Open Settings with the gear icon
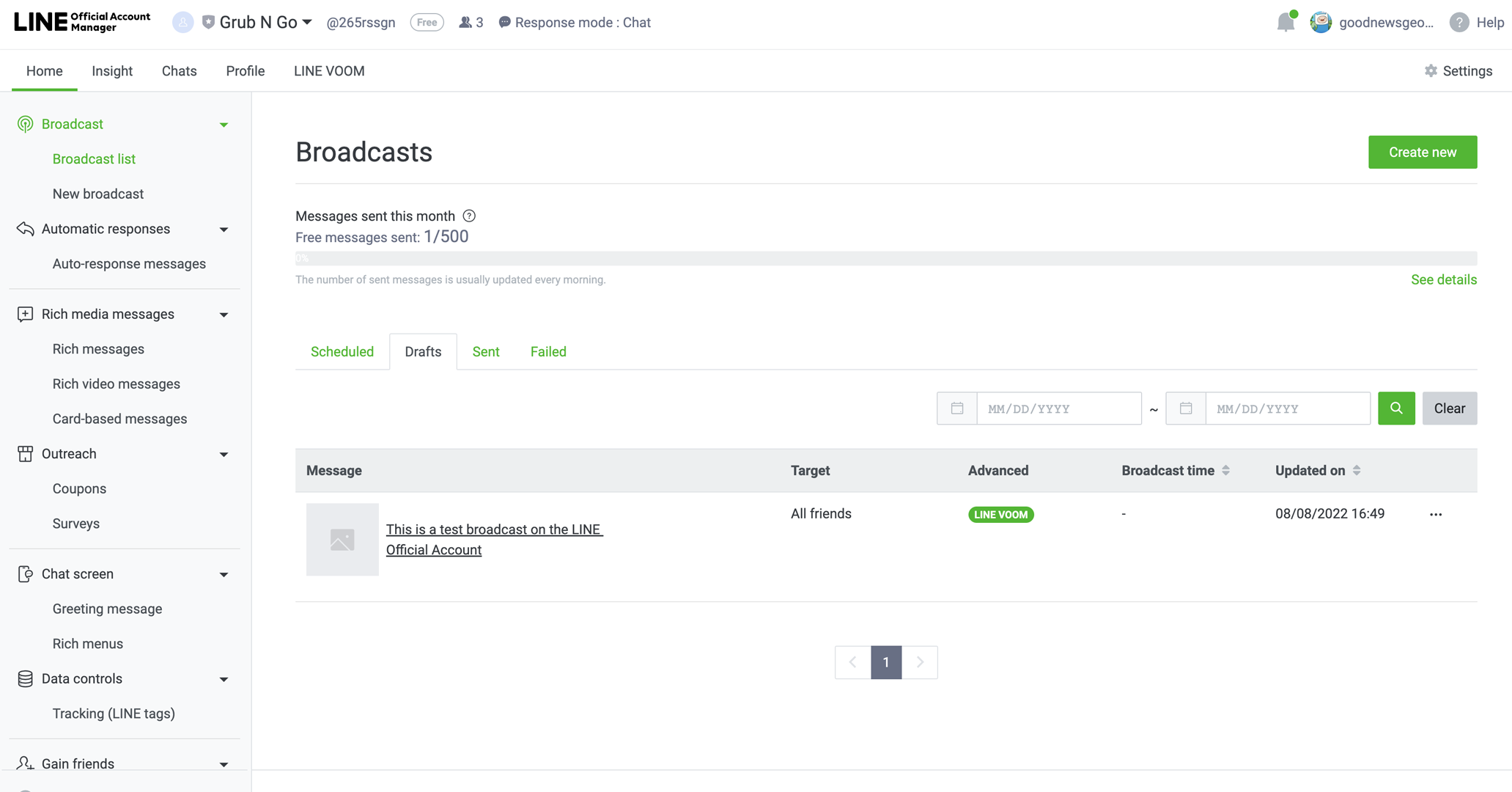The width and height of the screenshot is (1512, 792). 1458,71
